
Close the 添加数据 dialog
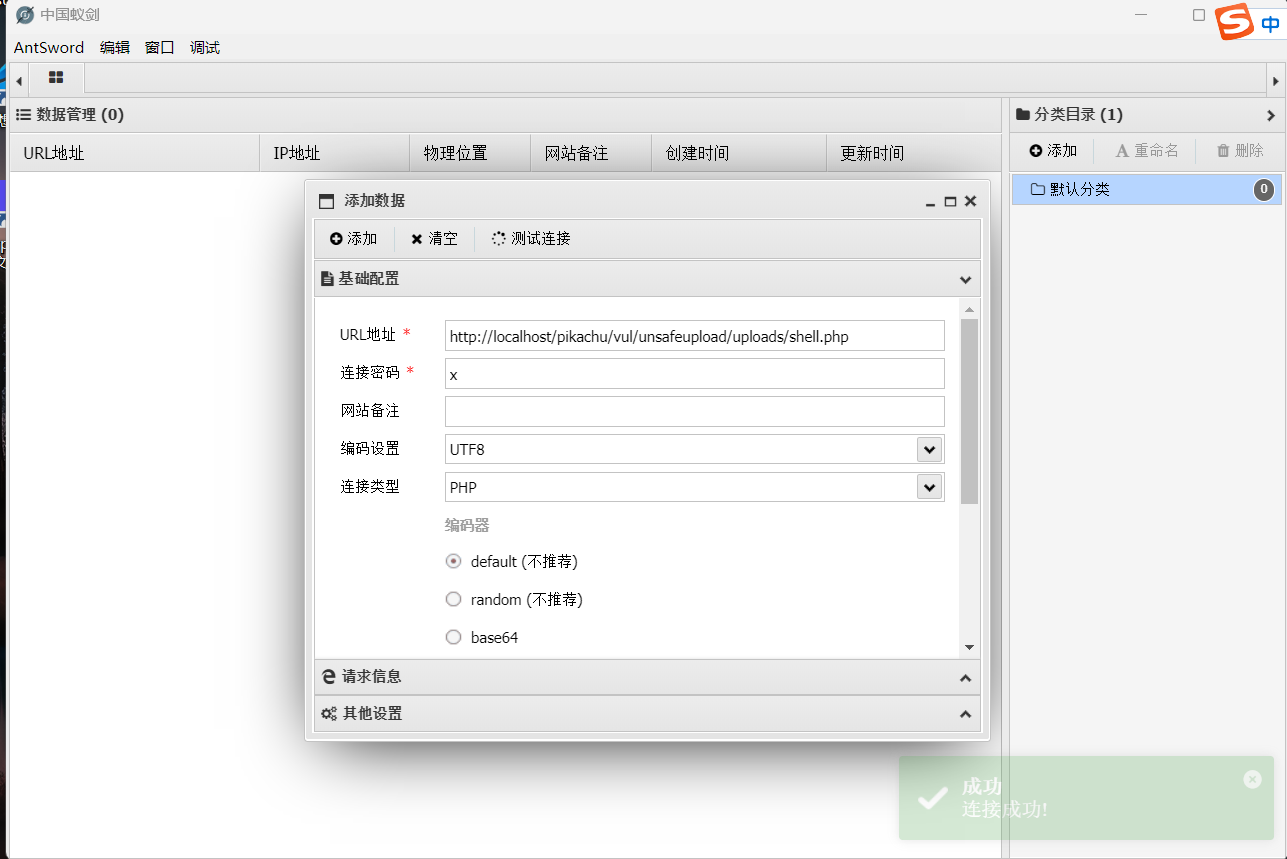coord(970,201)
